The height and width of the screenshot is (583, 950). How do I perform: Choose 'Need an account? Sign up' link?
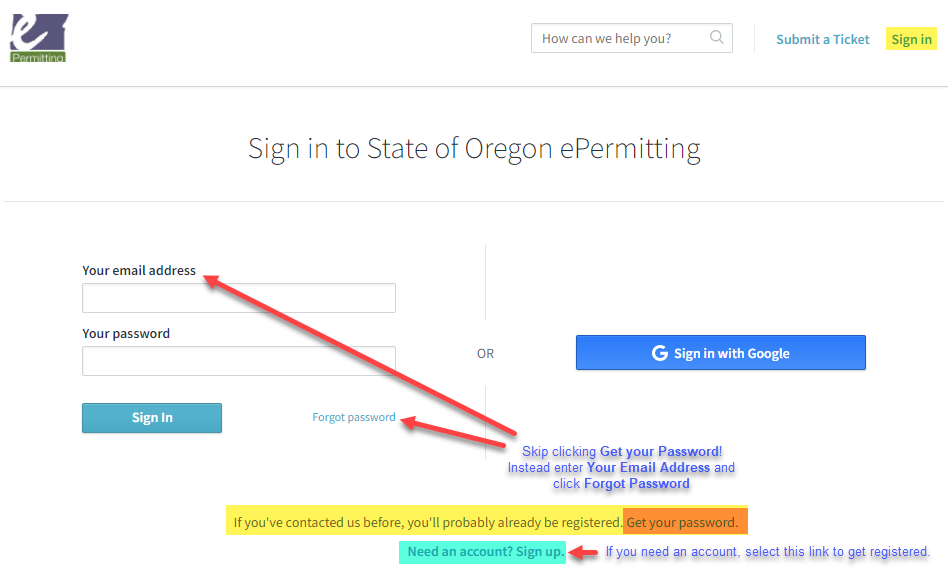[x=485, y=552]
